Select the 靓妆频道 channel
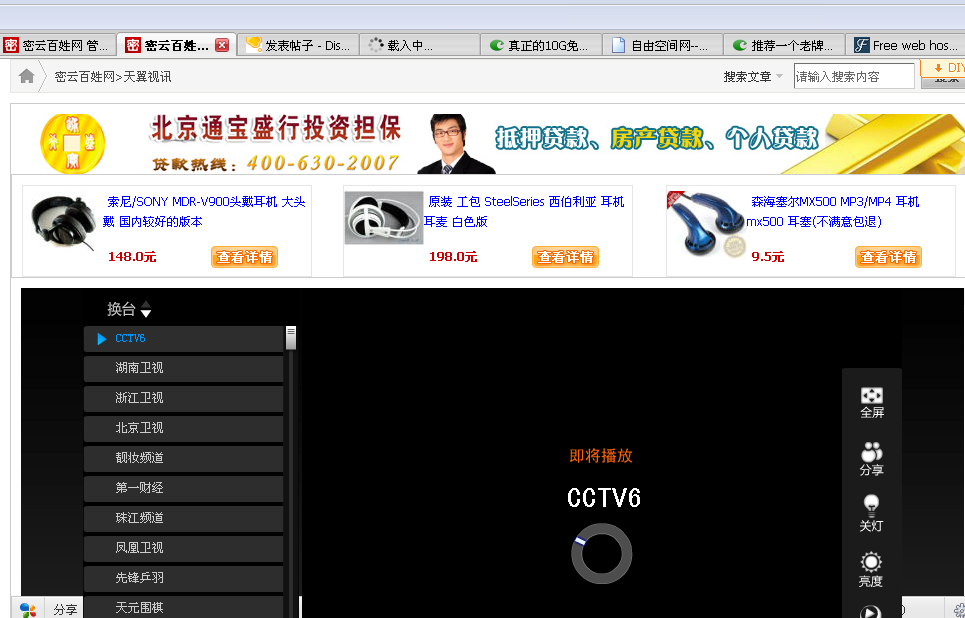The image size is (965, 618). (183, 458)
